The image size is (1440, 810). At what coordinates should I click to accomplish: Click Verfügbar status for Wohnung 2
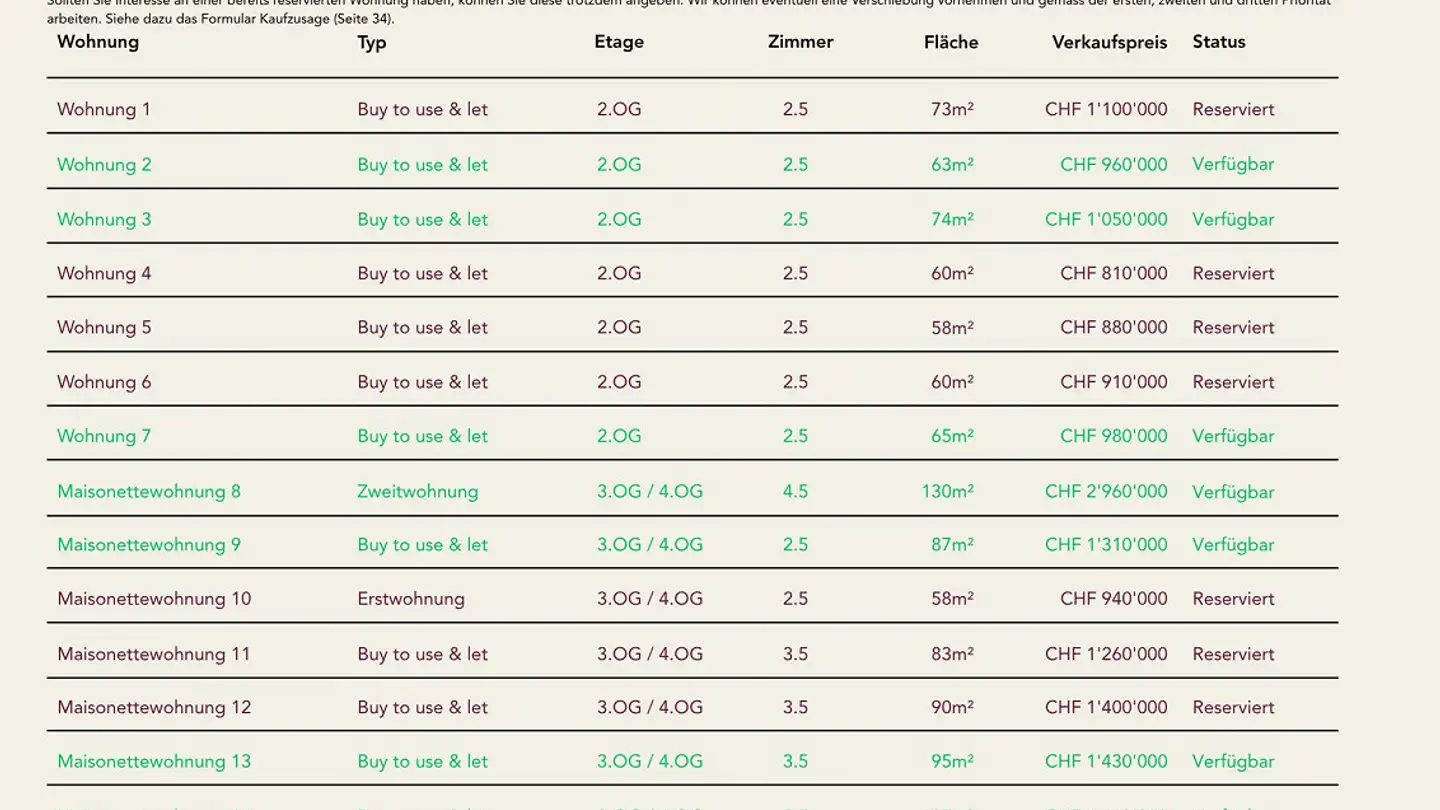click(x=1233, y=165)
